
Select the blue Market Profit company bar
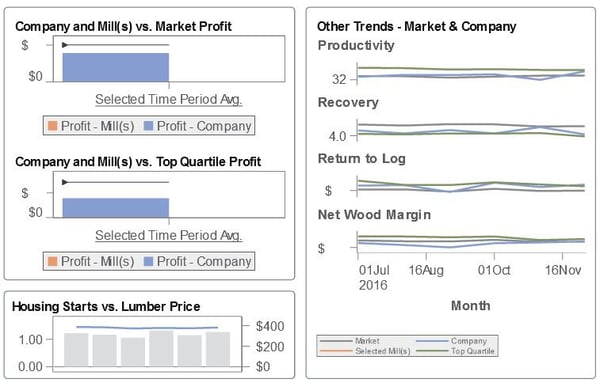(116, 67)
